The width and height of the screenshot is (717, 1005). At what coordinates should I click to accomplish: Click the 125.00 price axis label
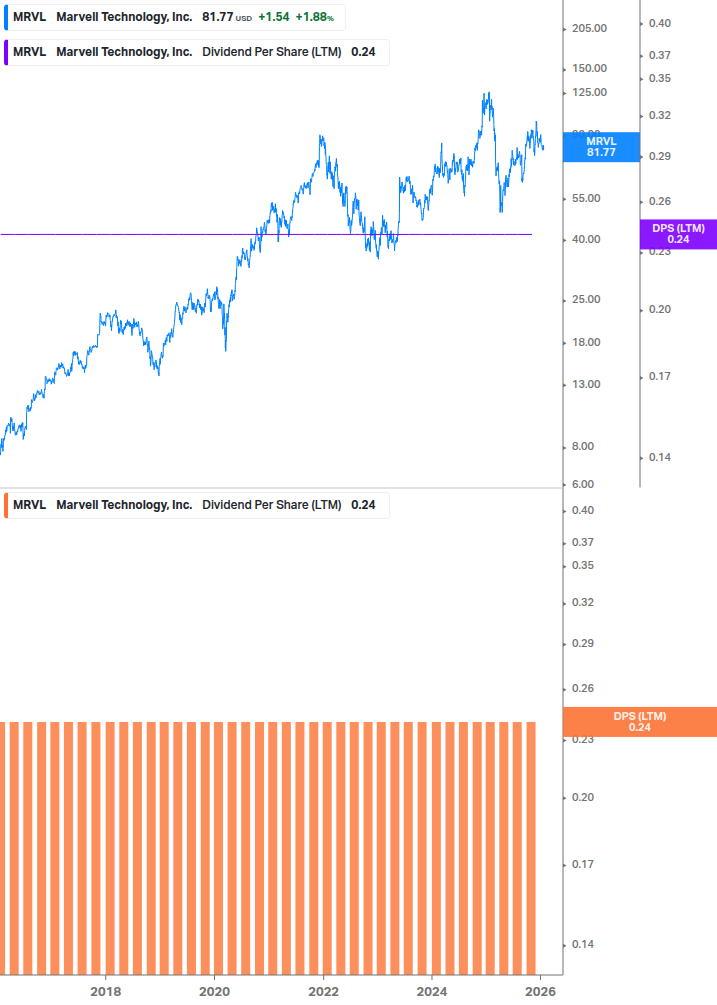589,92
